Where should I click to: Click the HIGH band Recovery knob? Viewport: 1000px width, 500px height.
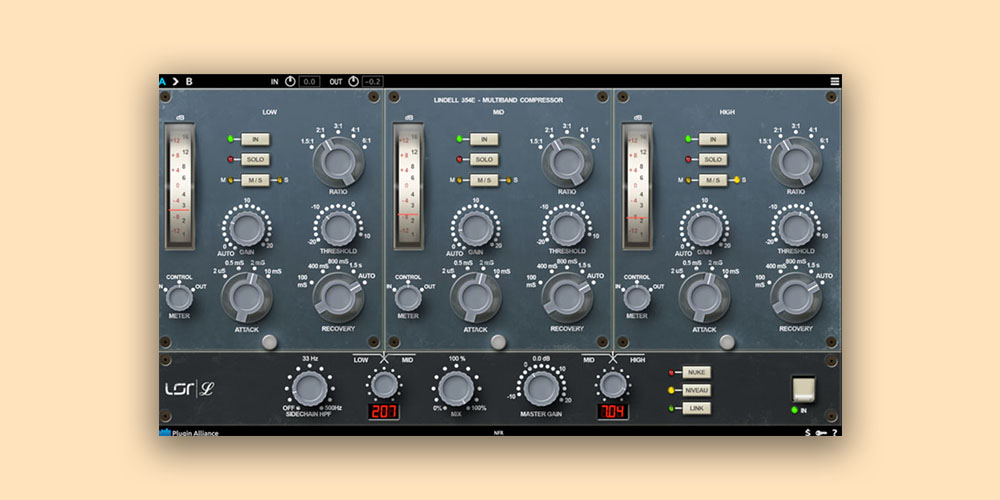click(796, 297)
